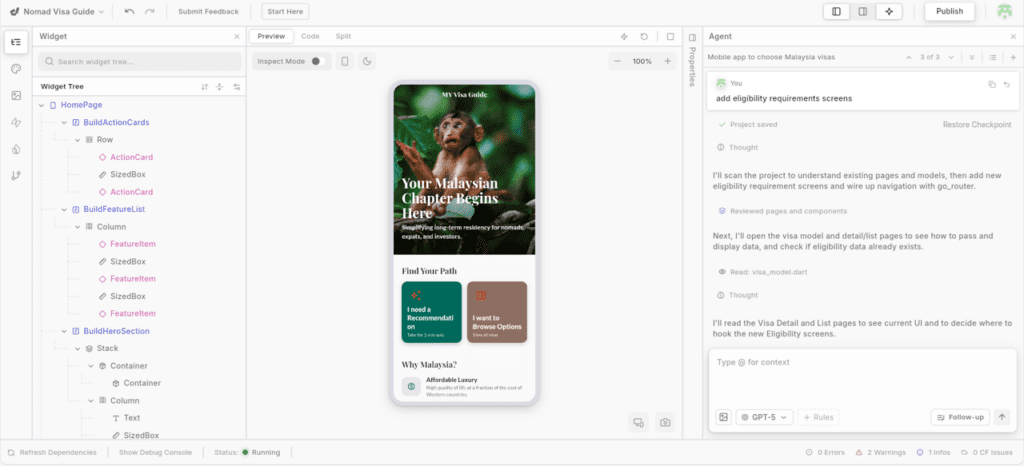This screenshot has width=1024, height=466.
Task: Go to next chat with down chevron
Action: pos(951,57)
